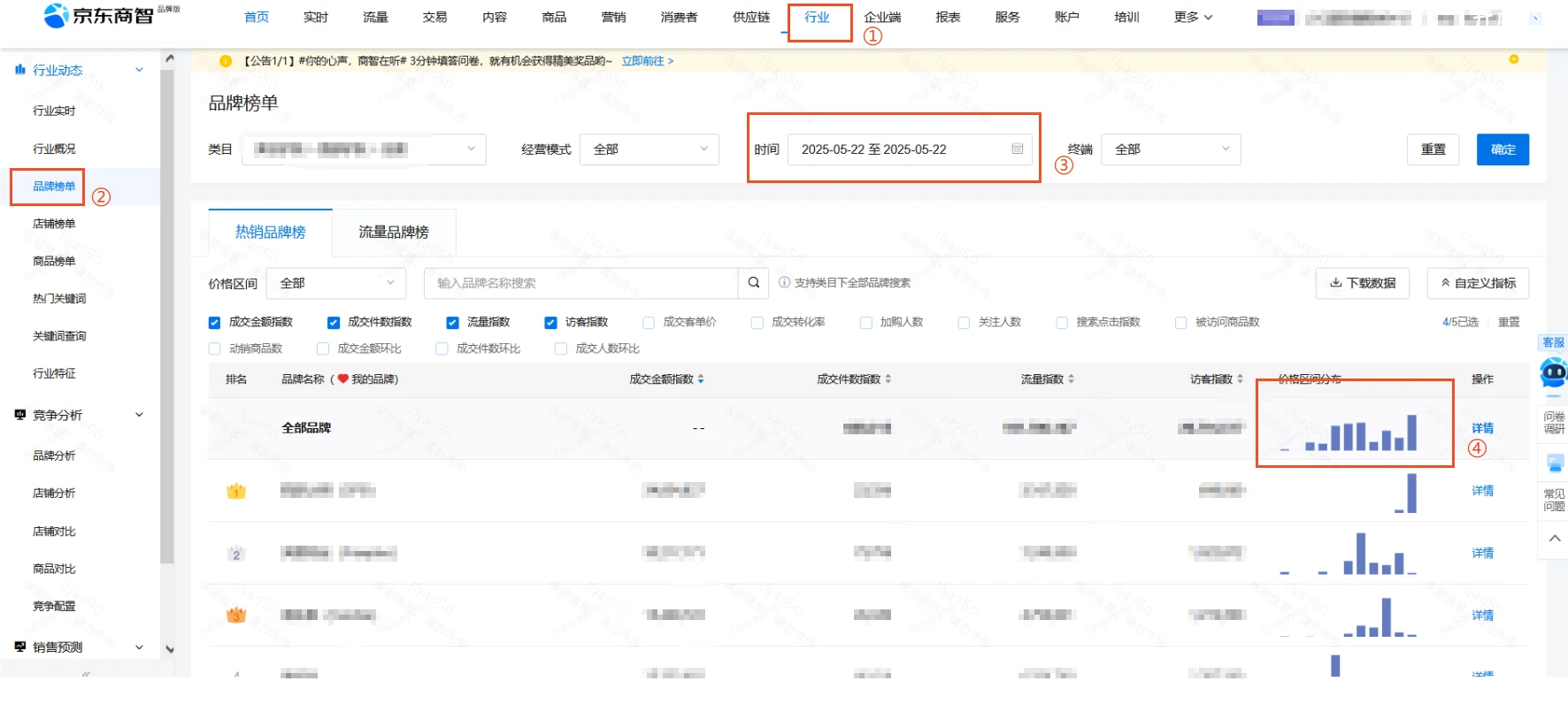The height and width of the screenshot is (704, 1568).
Task: Click the info icon beside 支持类目下全部品牌搜索
Action: pyautogui.click(x=784, y=283)
